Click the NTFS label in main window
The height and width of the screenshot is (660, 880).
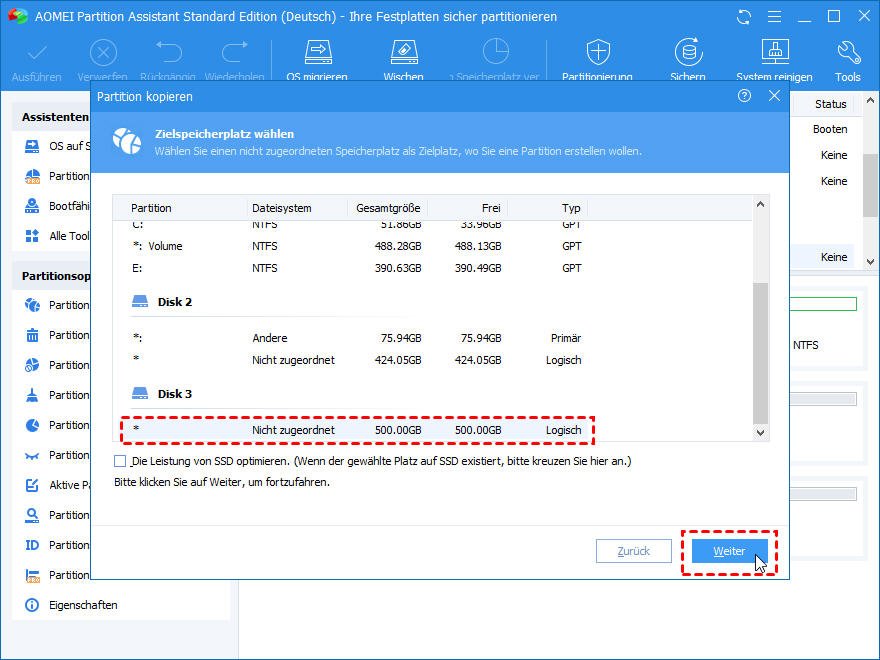click(805, 346)
